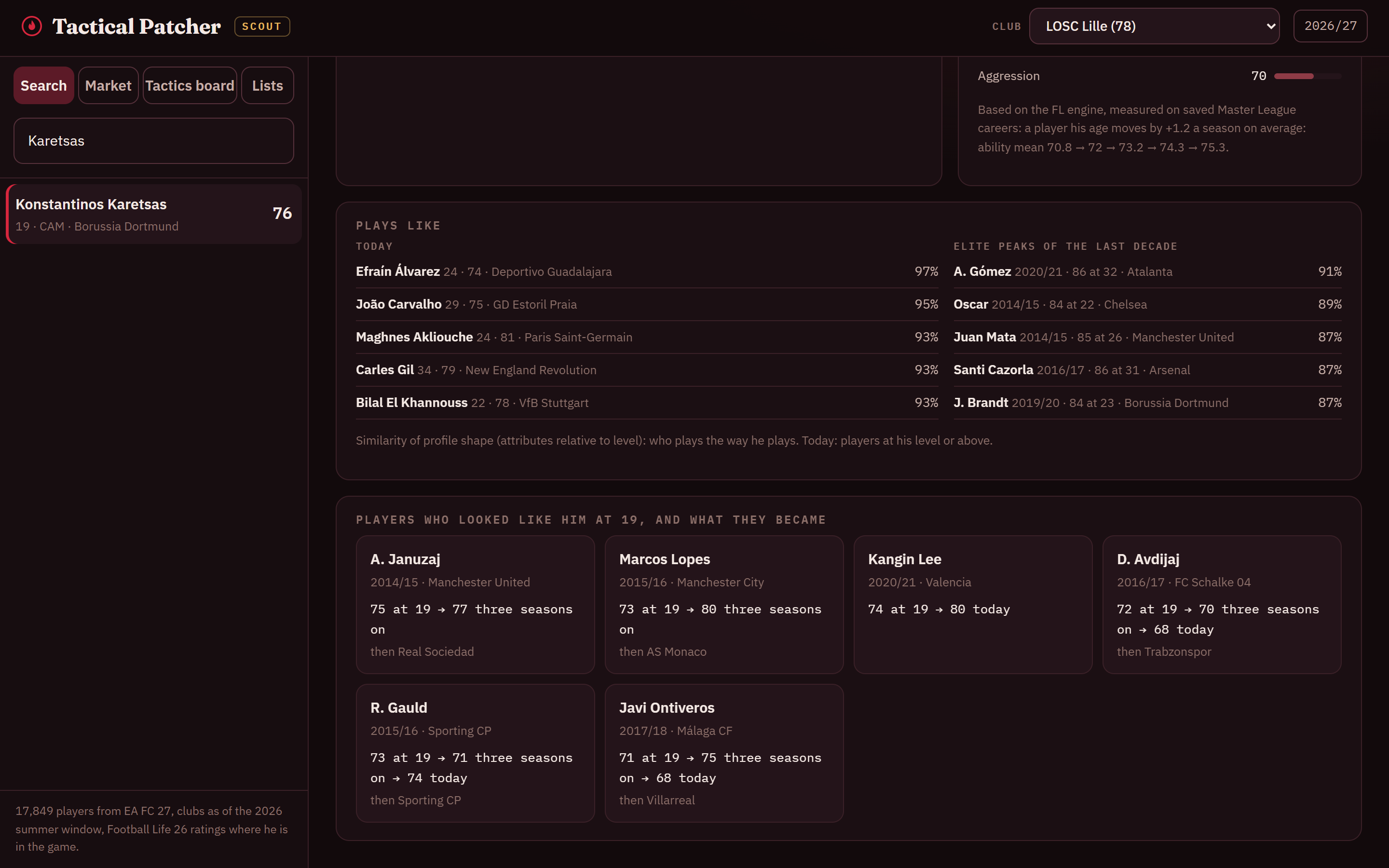Click the Aggression value 70

pyautogui.click(x=1259, y=76)
